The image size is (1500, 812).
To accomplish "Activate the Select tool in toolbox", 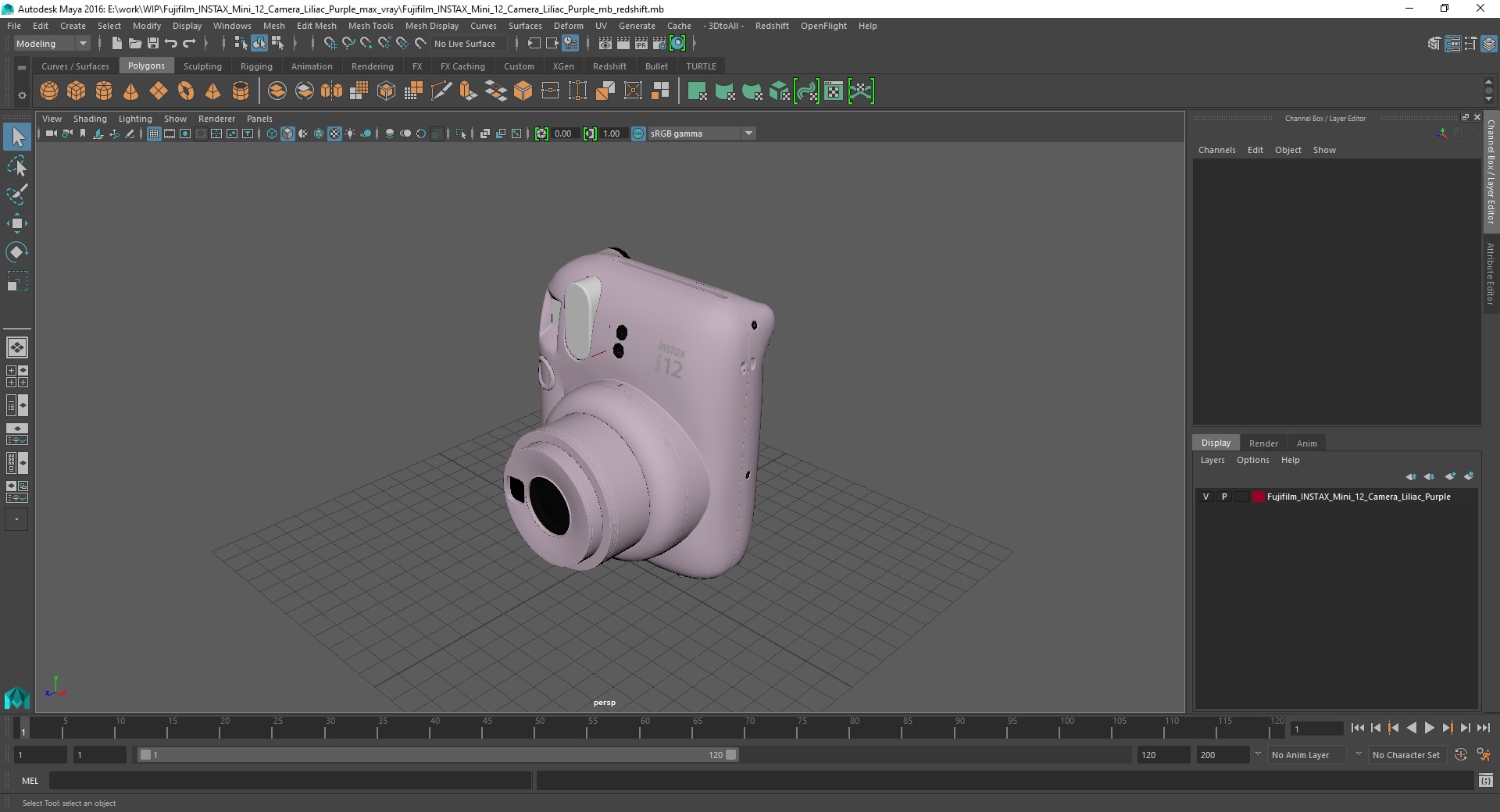I will [17, 137].
